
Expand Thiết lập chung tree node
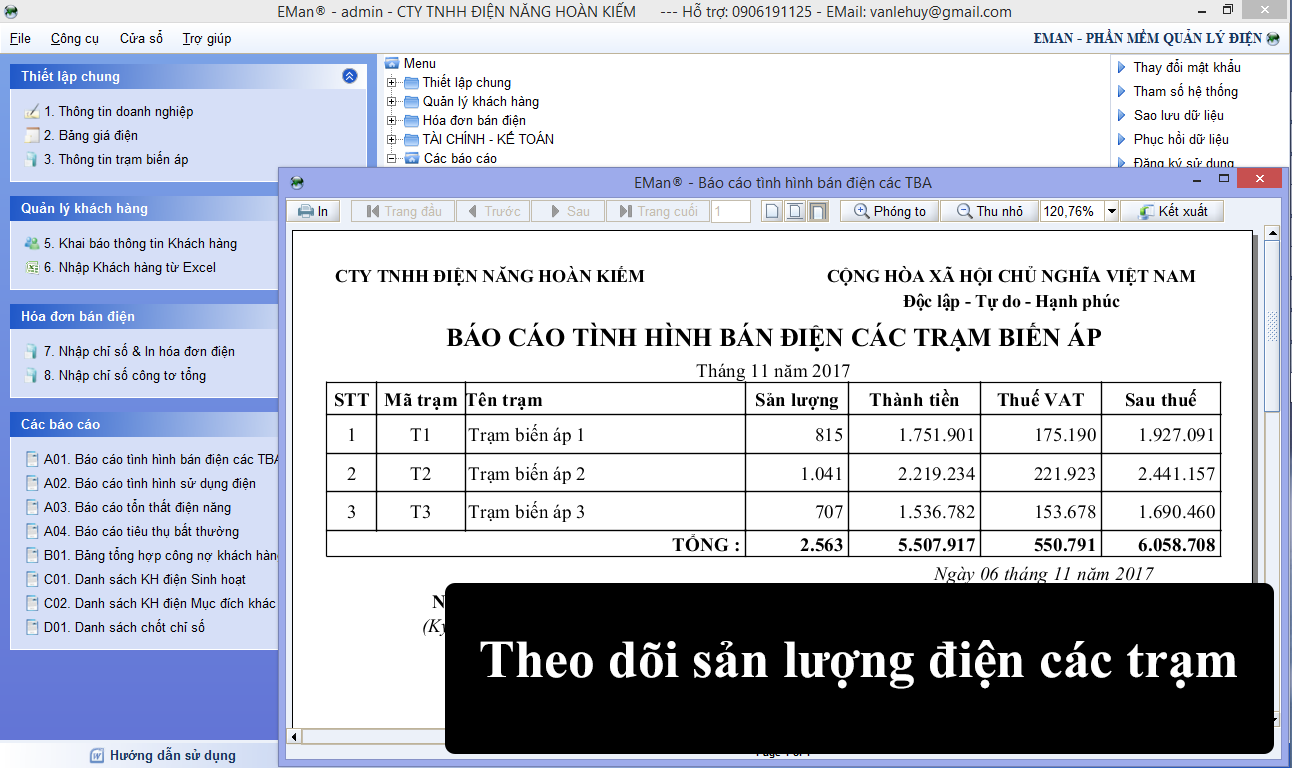[391, 82]
